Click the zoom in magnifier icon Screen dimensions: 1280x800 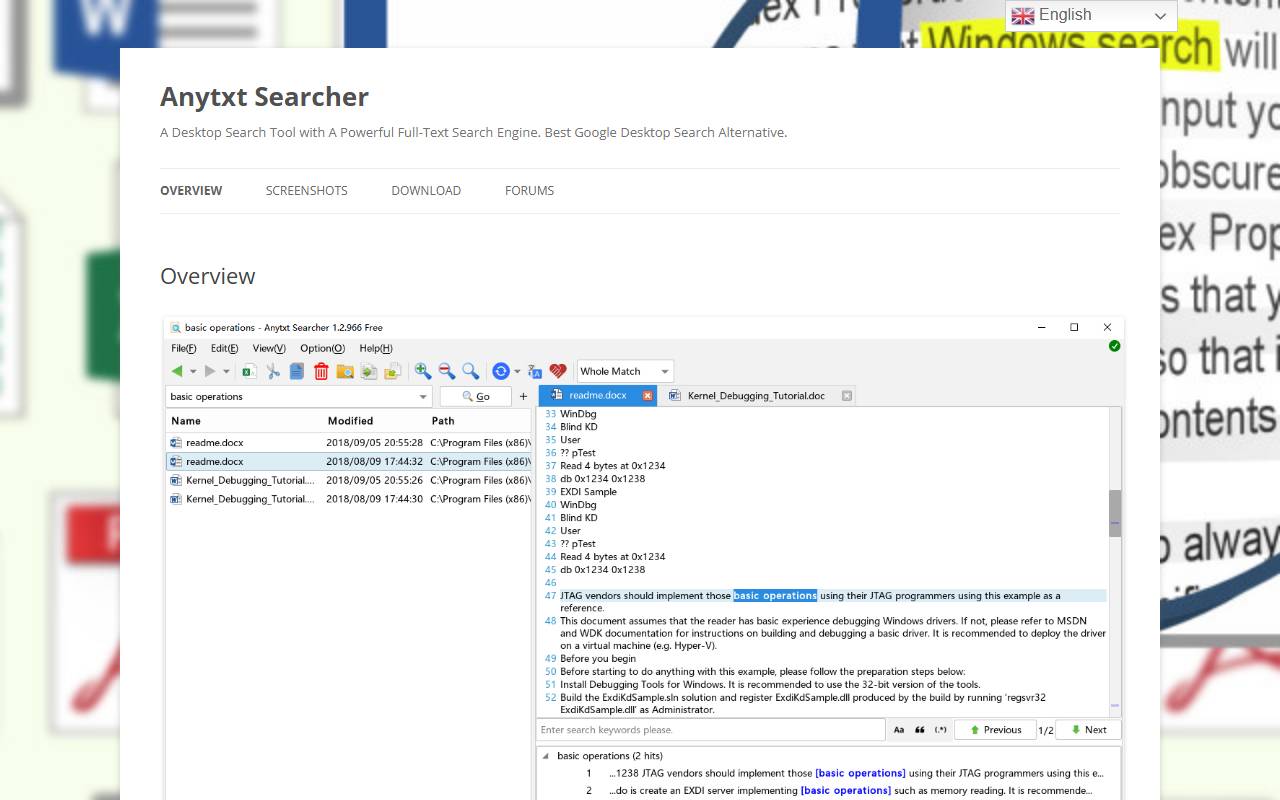pos(423,371)
